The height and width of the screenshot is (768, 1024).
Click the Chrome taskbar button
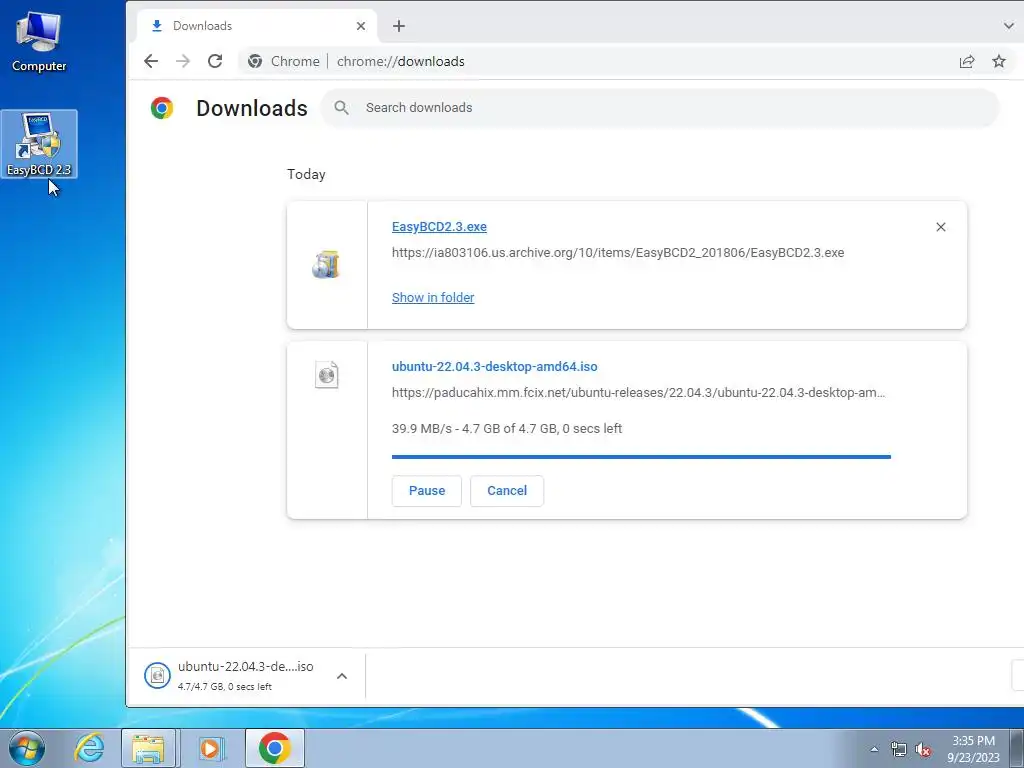pyautogui.click(x=275, y=748)
